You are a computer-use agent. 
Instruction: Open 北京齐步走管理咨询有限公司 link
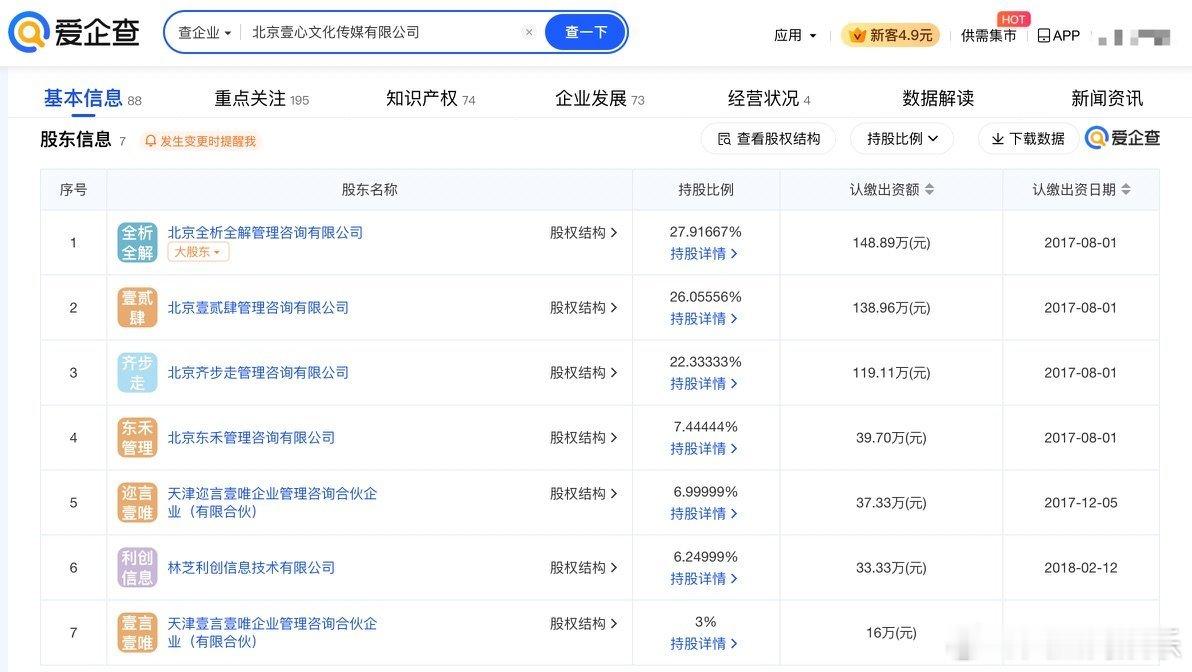(258, 372)
